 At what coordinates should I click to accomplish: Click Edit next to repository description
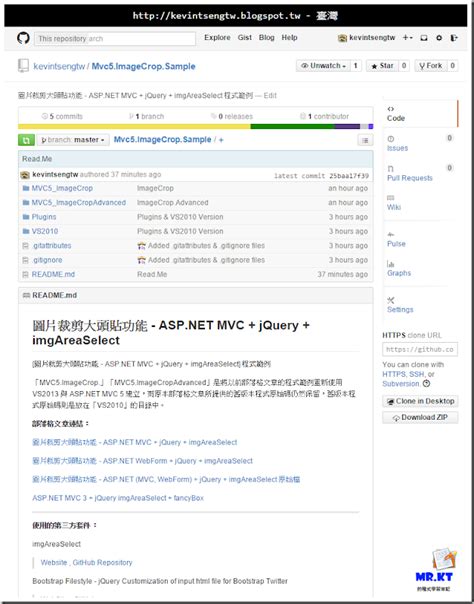pyautogui.click(x=270, y=96)
